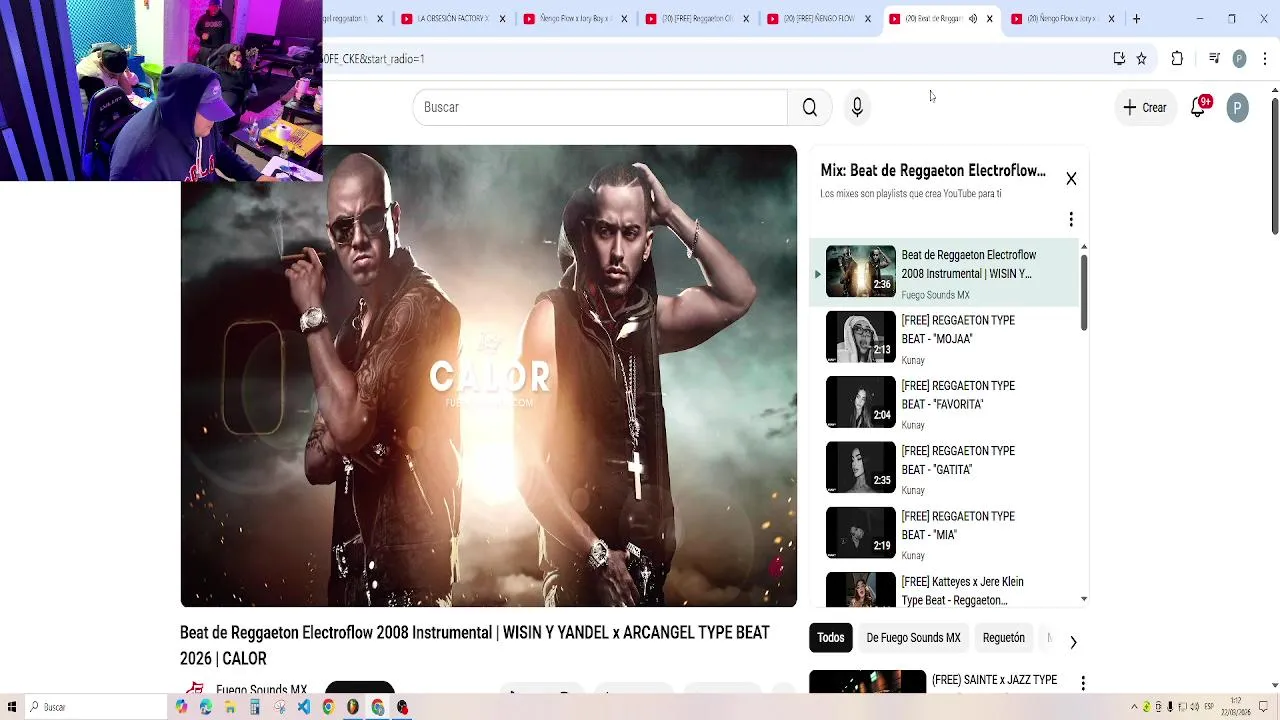This screenshot has height=720, width=1280.
Task: Show more filter chips with right arrow
Action: pos(1073,642)
